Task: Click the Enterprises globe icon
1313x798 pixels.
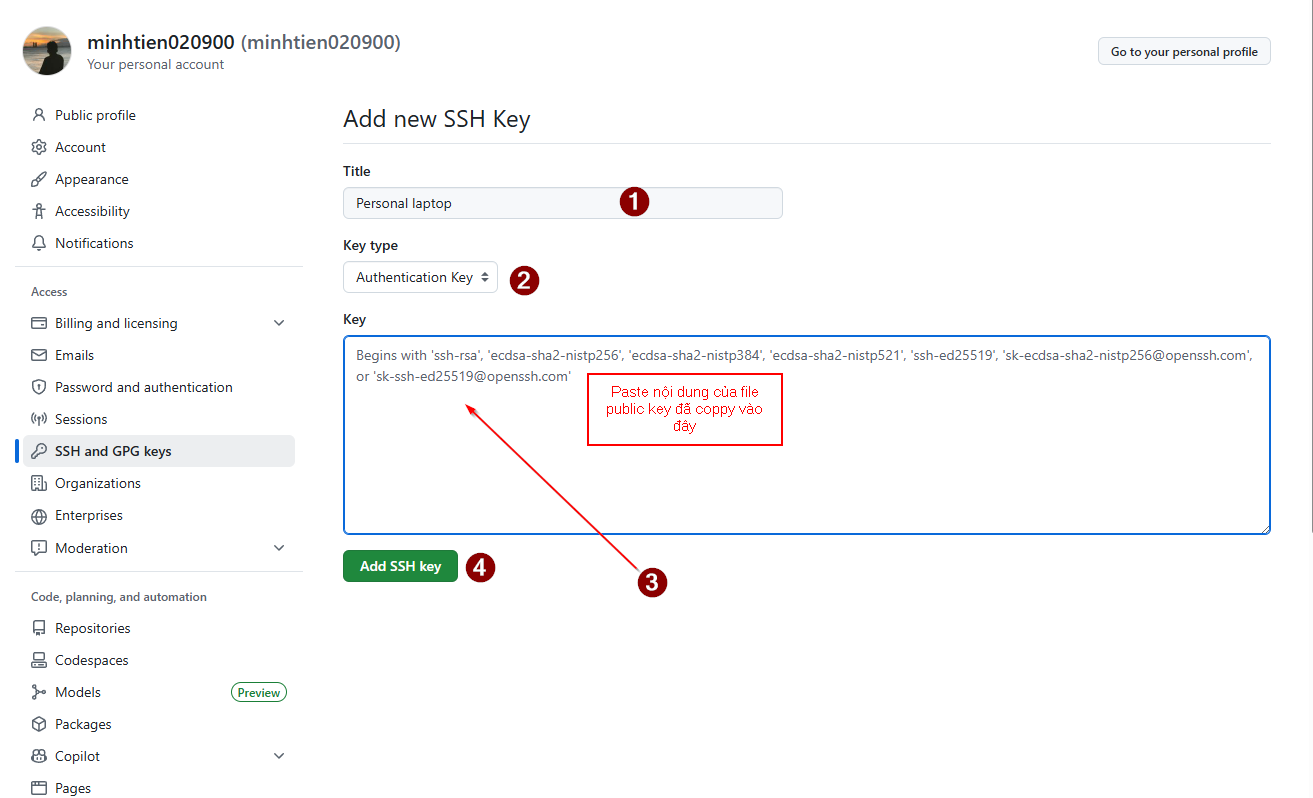Action: click(x=39, y=516)
